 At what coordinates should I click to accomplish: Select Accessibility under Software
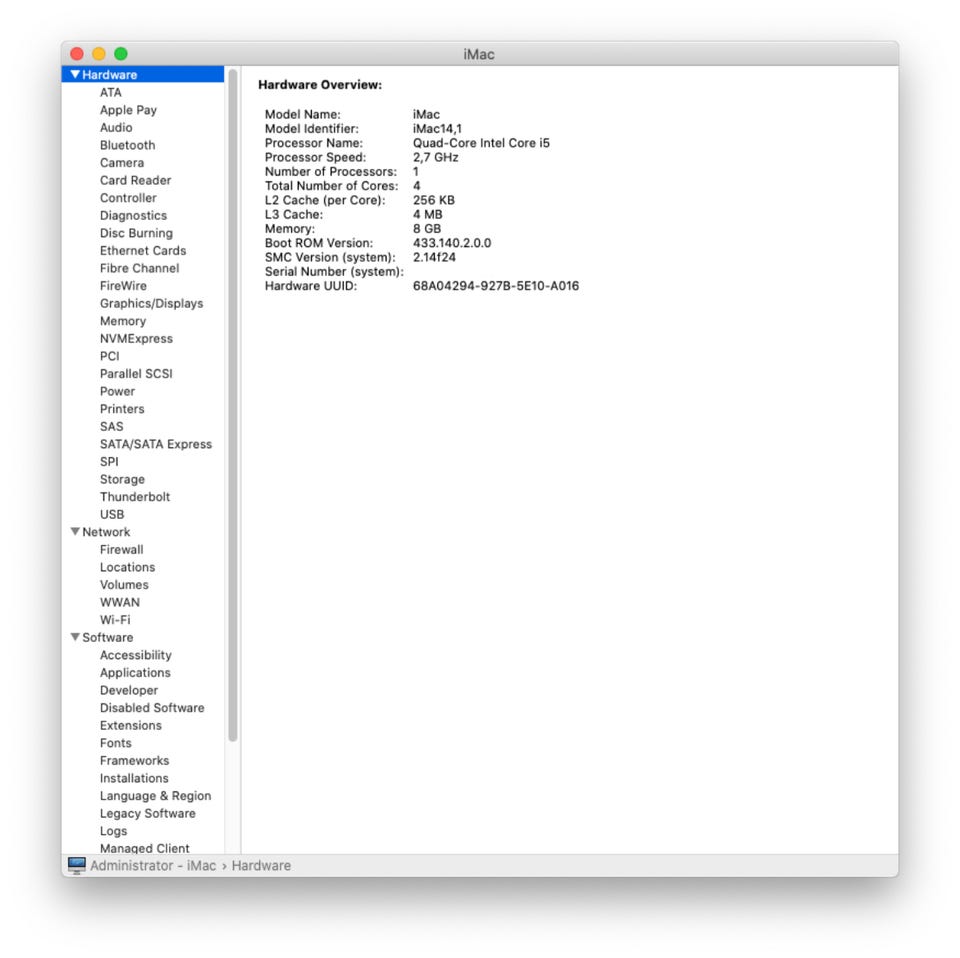pos(136,656)
